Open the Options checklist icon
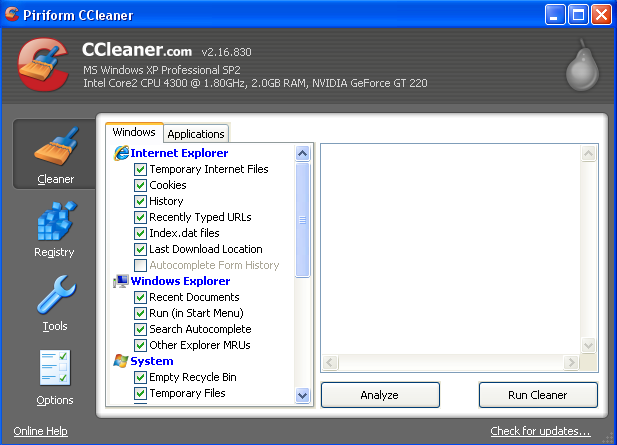The height and width of the screenshot is (445, 617). click(x=55, y=368)
